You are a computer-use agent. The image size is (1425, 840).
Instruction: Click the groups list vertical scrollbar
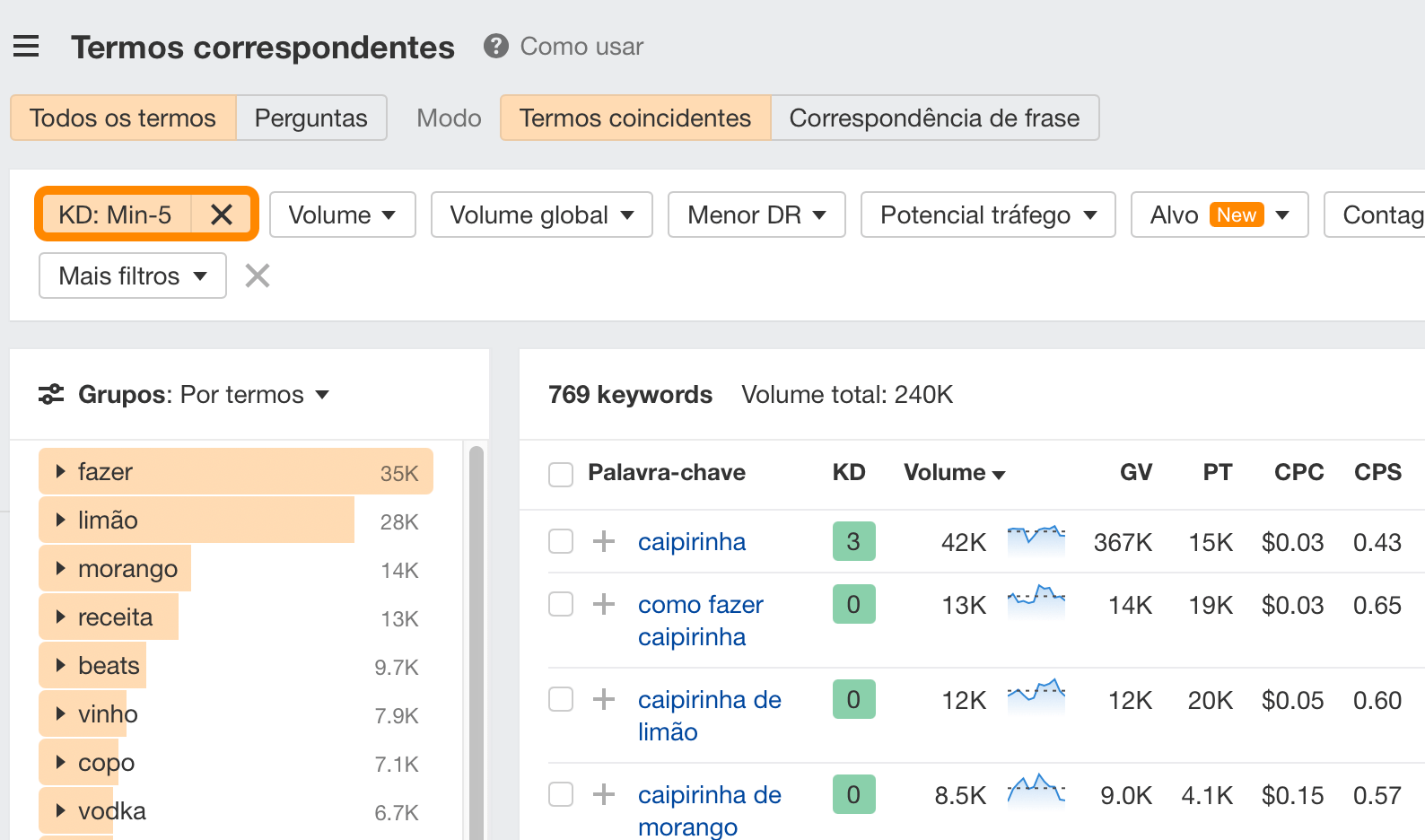coord(476,628)
